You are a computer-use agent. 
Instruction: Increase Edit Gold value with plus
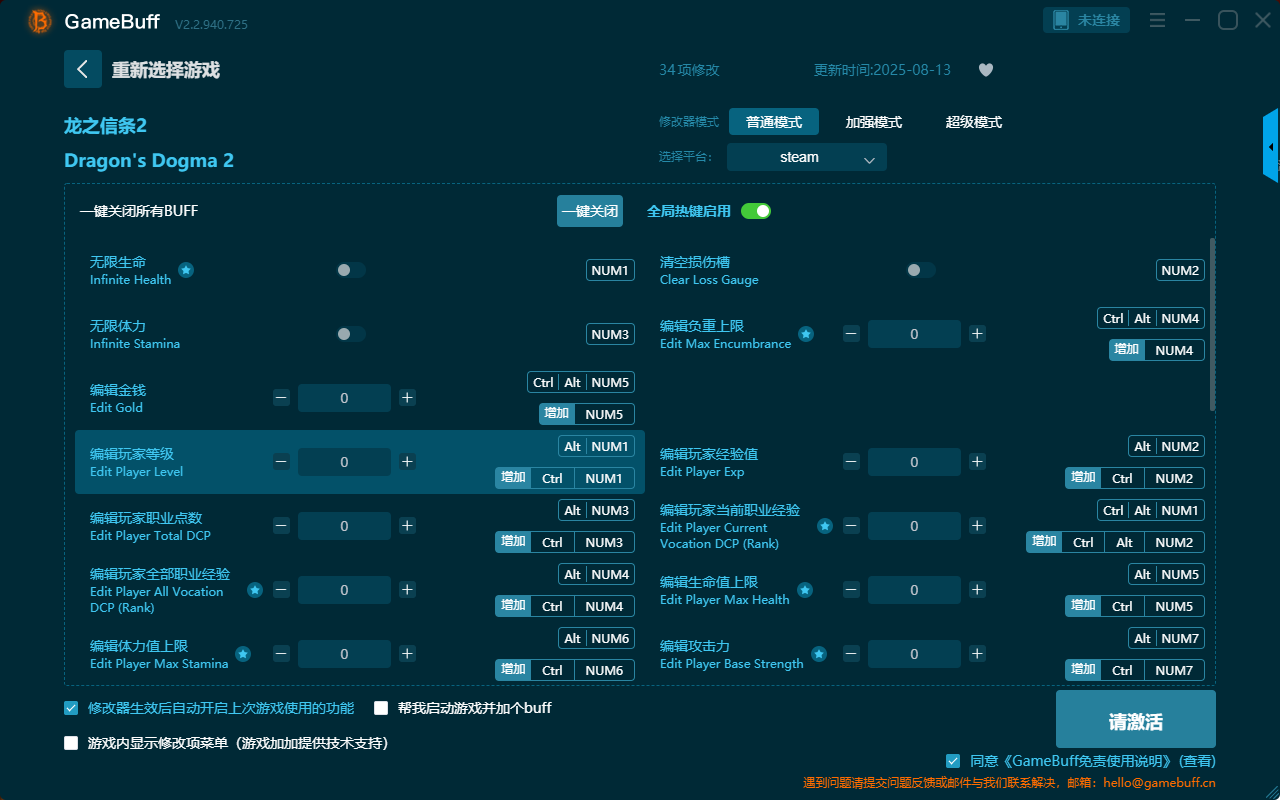[407, 398]
